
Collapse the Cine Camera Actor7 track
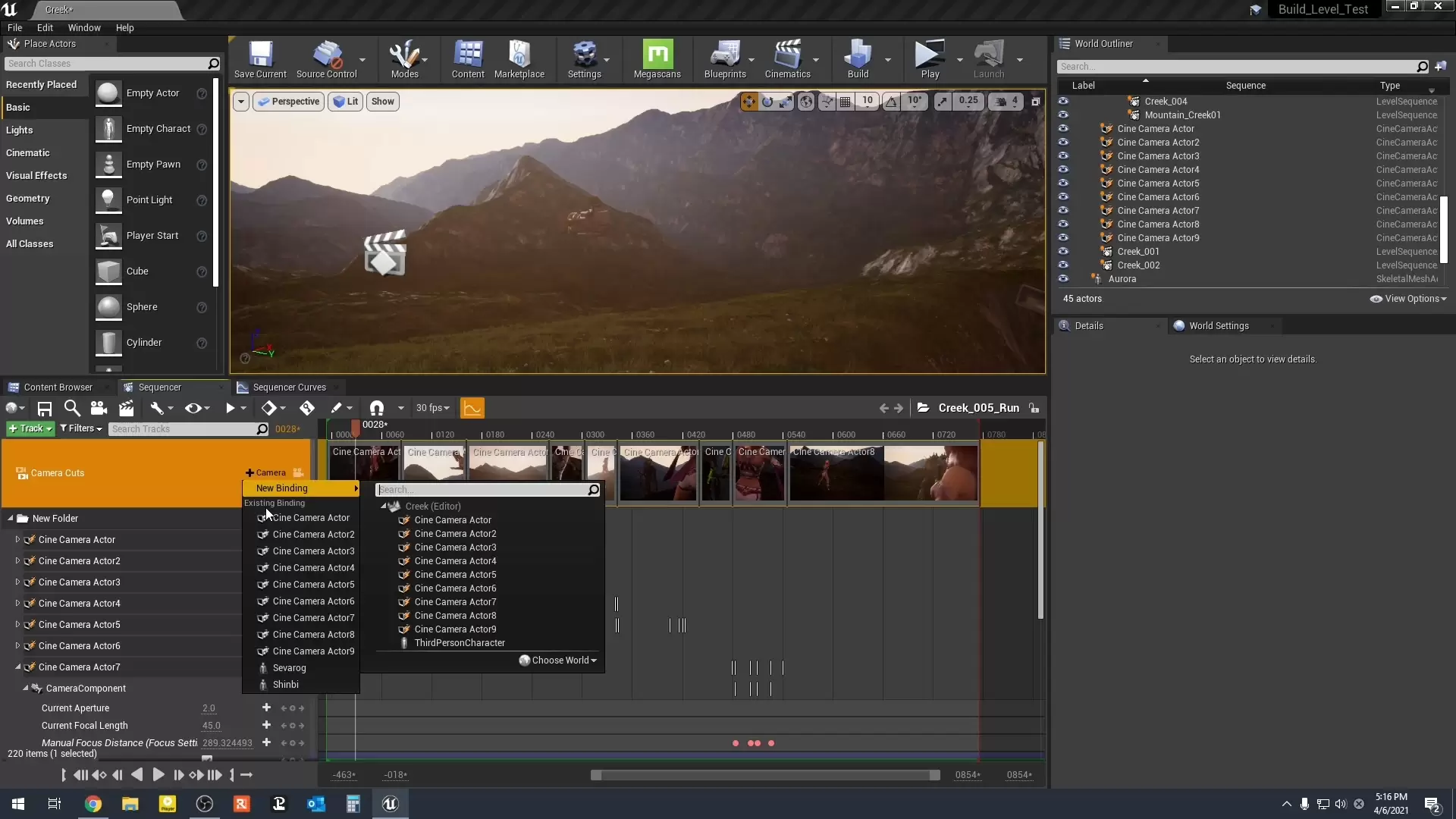click(x=18, y=667)
